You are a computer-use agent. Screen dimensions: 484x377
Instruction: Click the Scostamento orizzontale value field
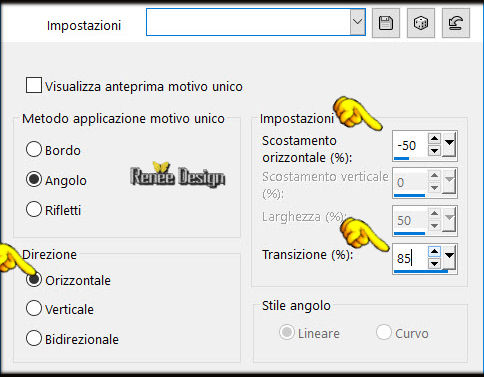(x=411, y=145)
